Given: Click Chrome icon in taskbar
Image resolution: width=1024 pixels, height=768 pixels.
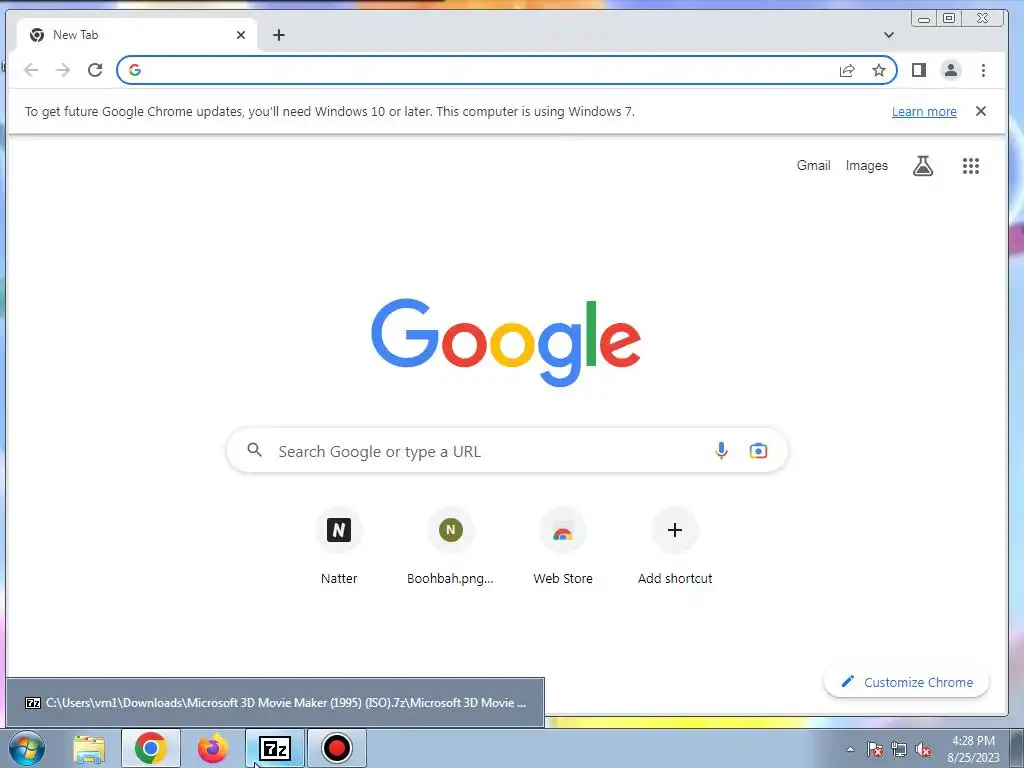Looking at the screenshot, I should (x=151, y=749).
